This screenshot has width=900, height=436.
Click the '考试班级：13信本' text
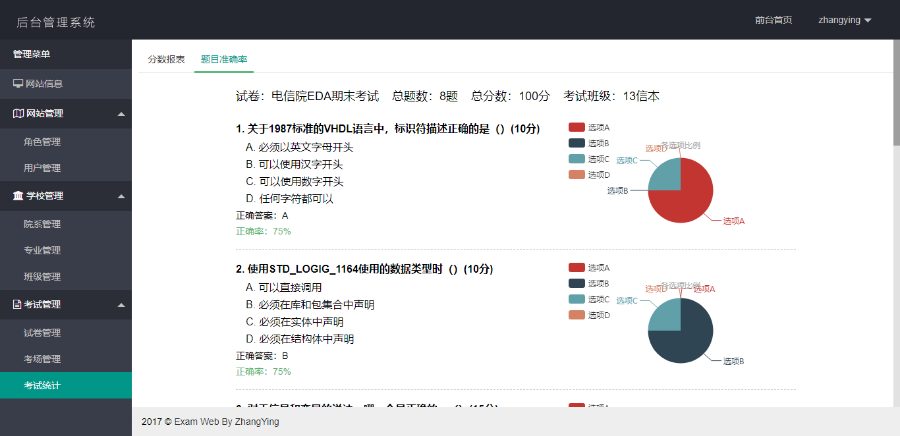[x=611, y=96]
